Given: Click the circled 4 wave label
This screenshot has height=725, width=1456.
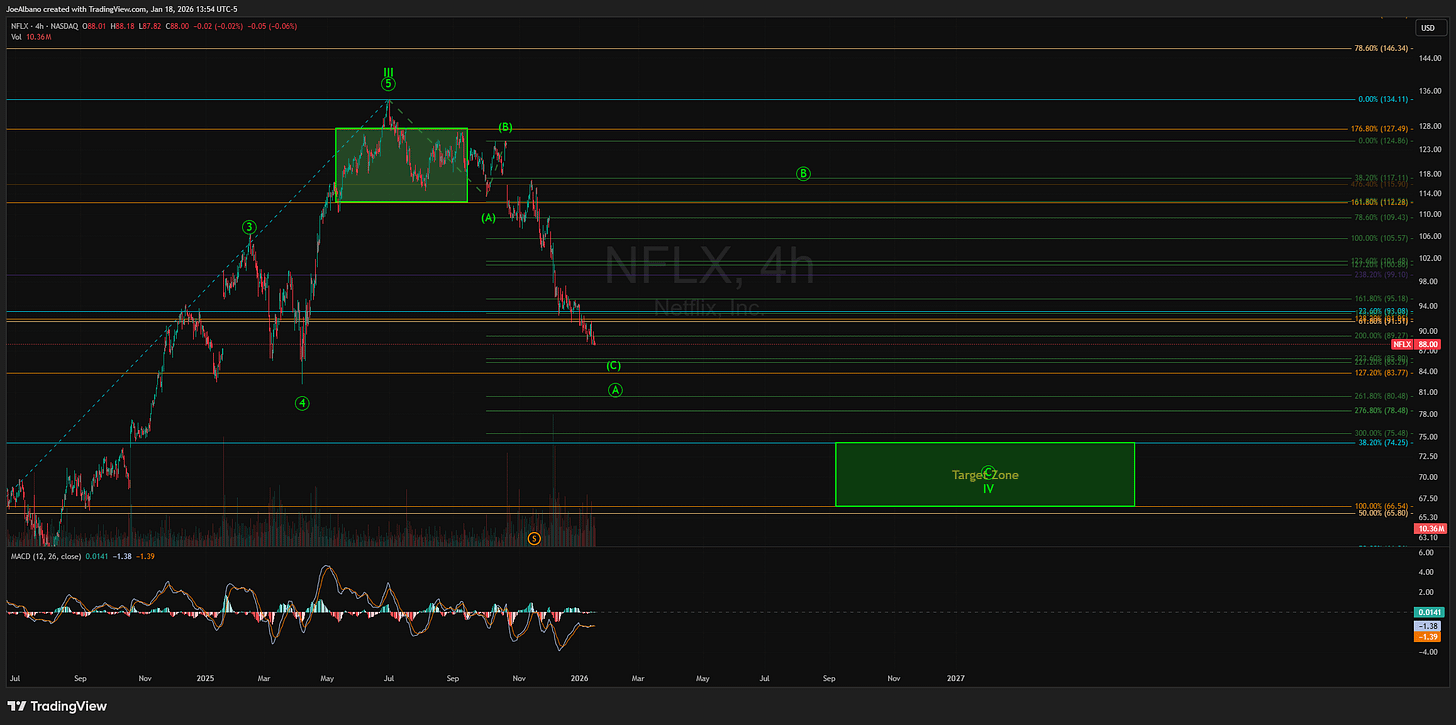Looking at the screenshot, I should pyautogui.click(x=302, y=403).
